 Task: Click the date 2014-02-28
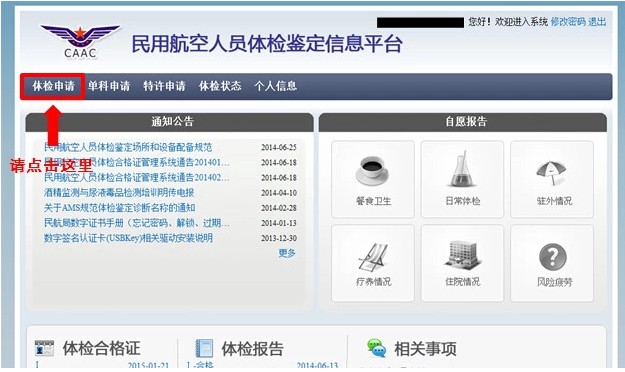279,208
